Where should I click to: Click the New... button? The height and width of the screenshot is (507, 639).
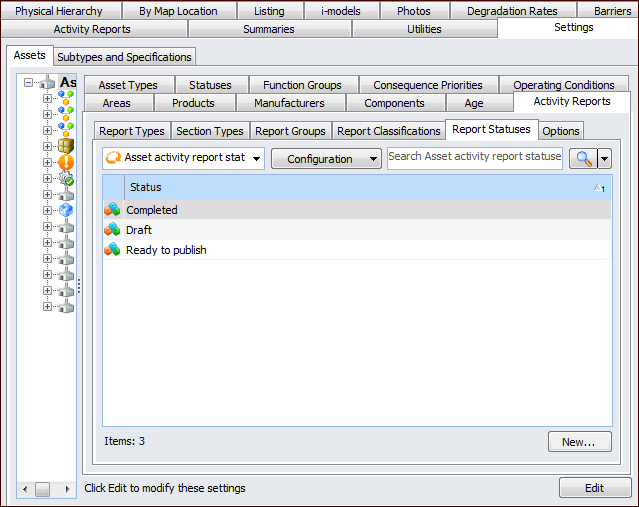[580, 442]
